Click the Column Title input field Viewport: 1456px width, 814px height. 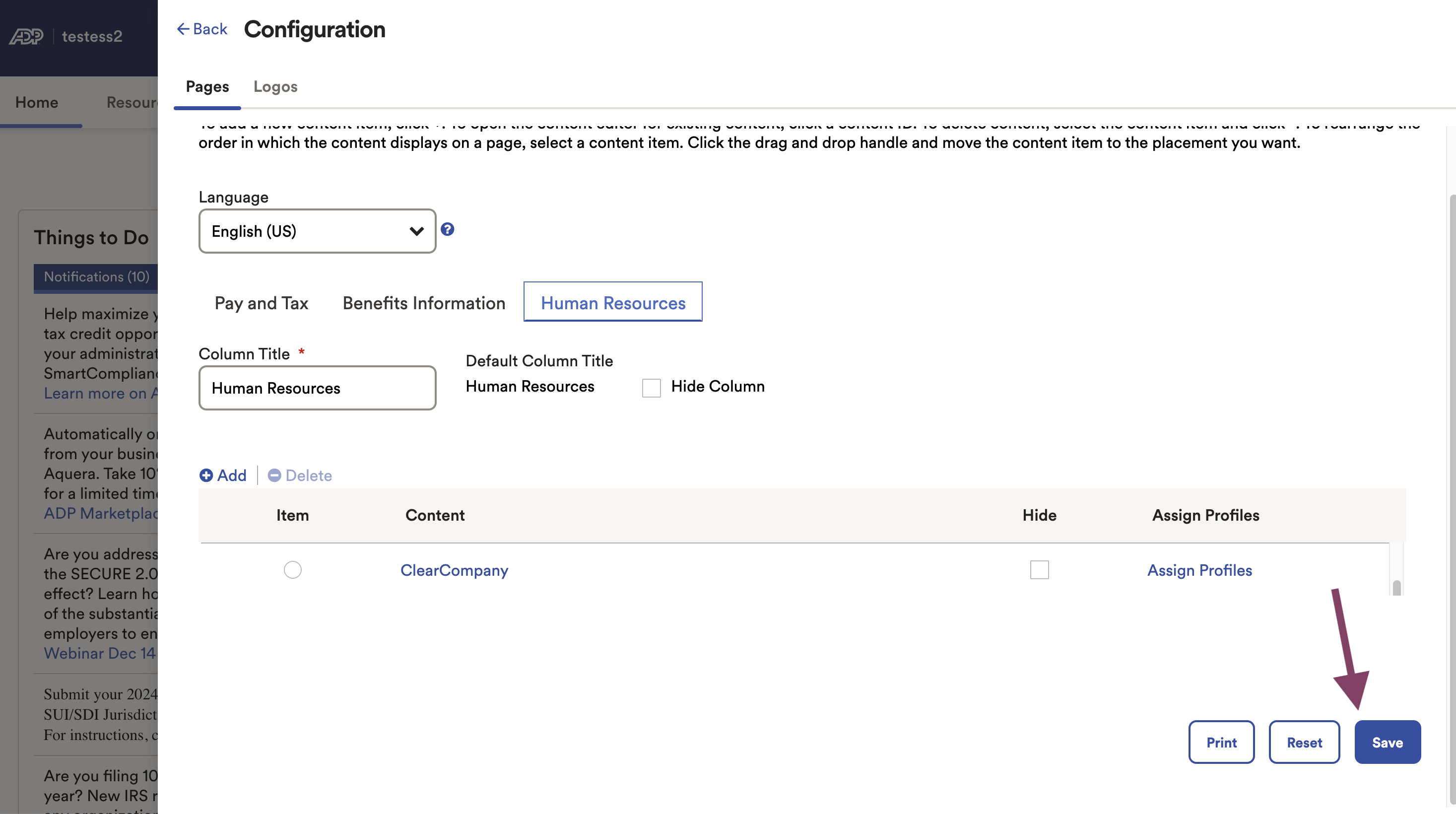[x=317, y=388]
